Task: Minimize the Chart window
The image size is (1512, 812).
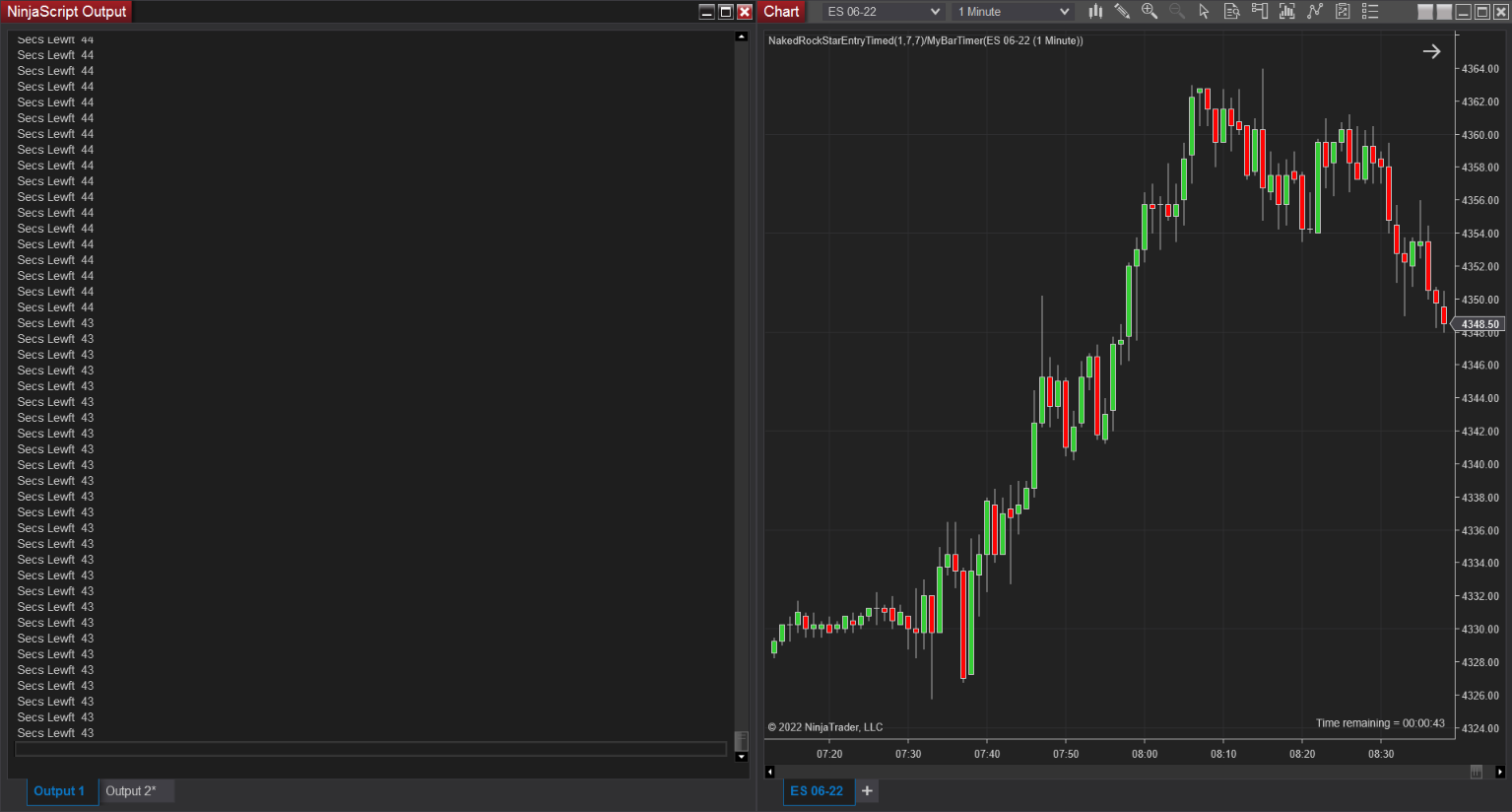Action: click(x=1464, y=12)
